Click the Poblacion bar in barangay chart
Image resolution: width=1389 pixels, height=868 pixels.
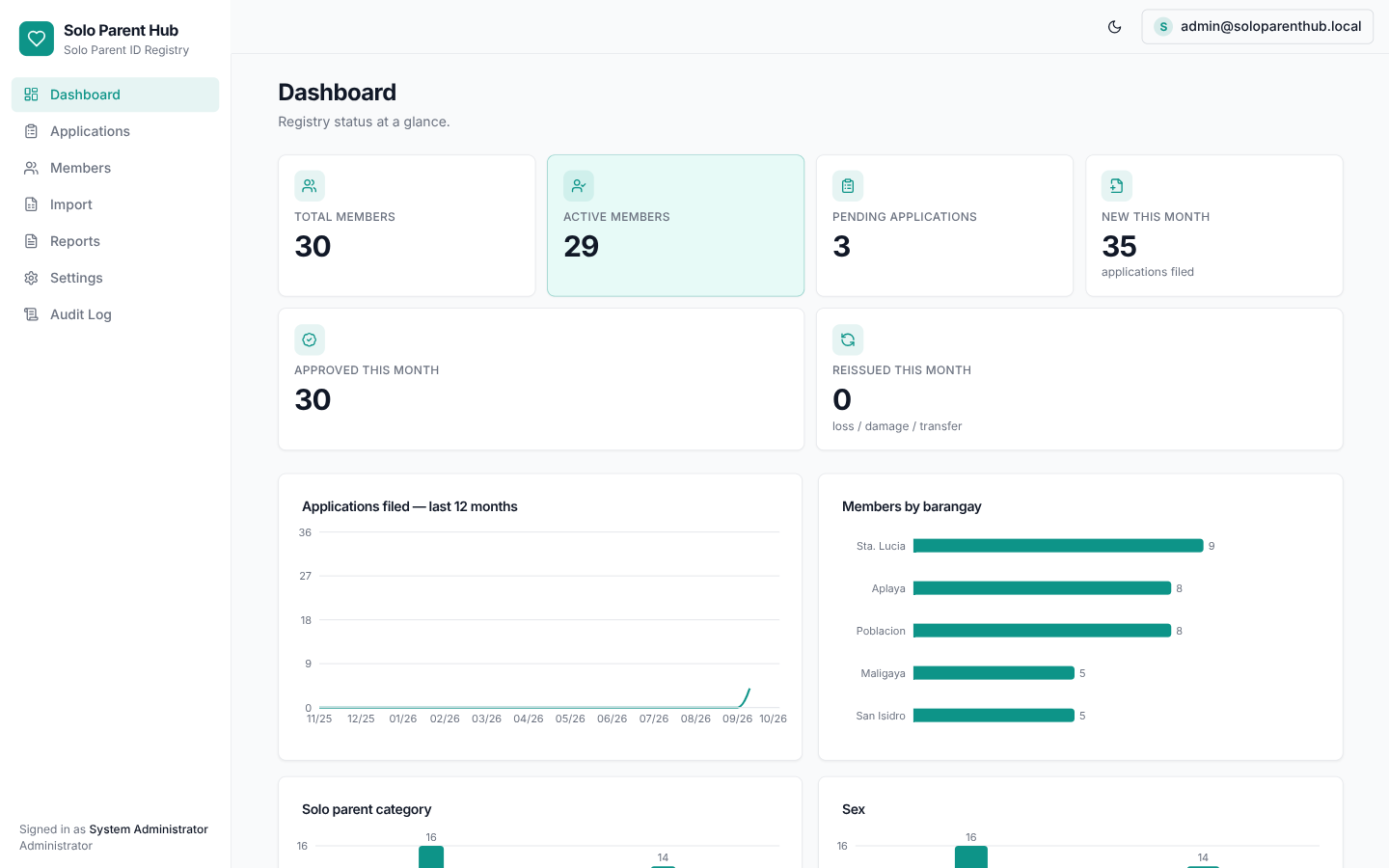point(1042,631)
